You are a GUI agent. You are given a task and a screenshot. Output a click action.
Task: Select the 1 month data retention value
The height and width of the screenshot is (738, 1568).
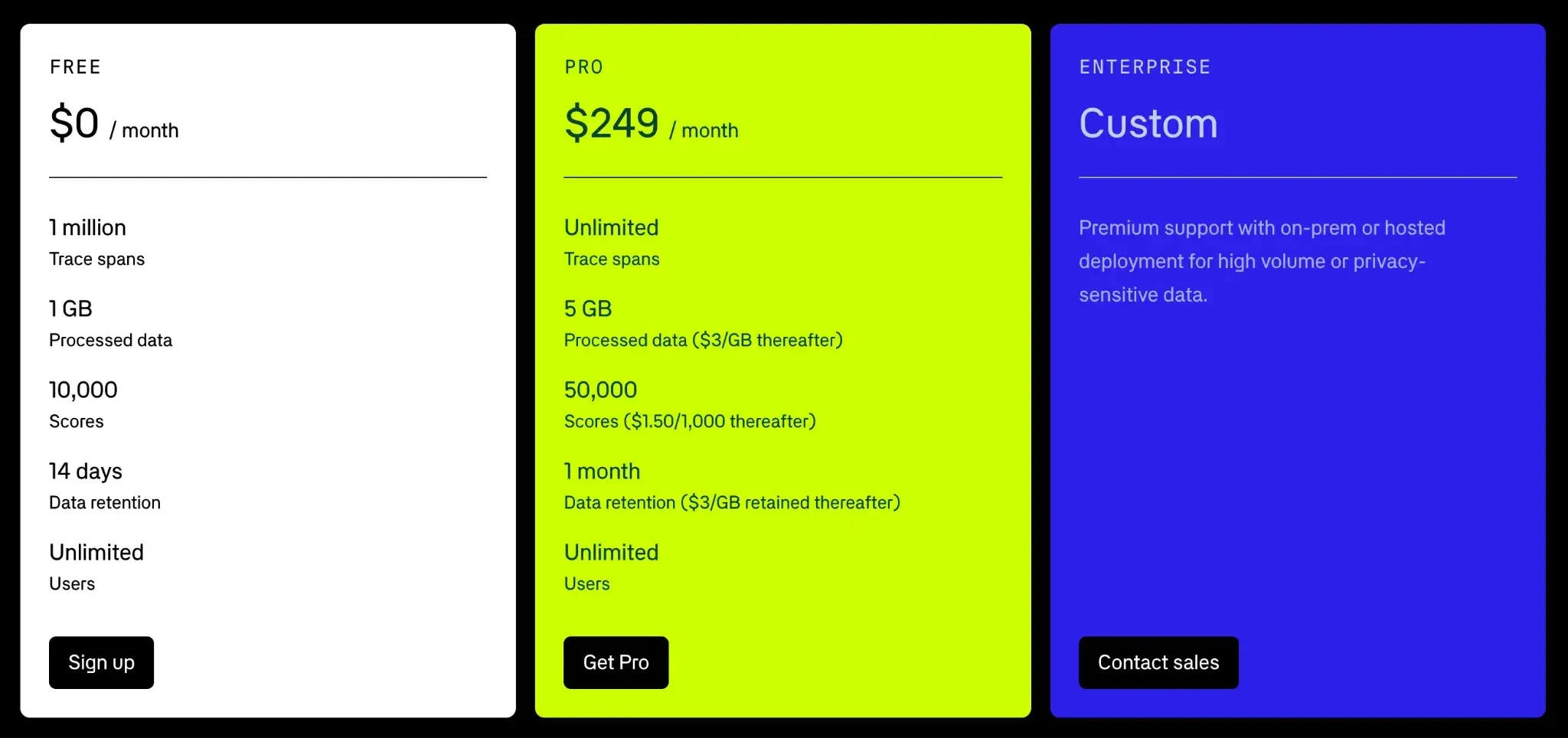pyautogui.click(x=602, y=472)
